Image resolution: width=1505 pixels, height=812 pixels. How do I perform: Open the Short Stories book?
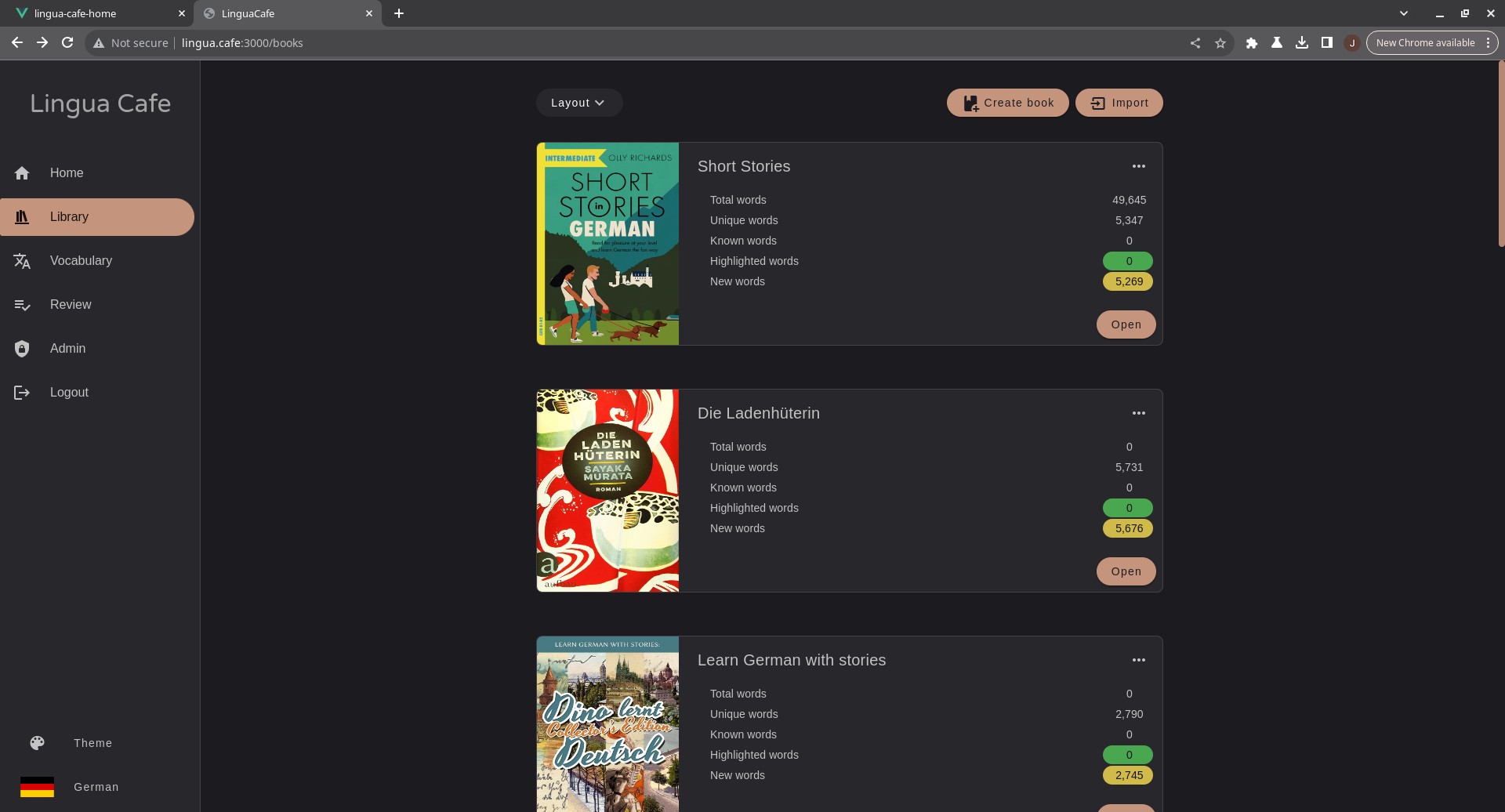[x=1126, y=324]
